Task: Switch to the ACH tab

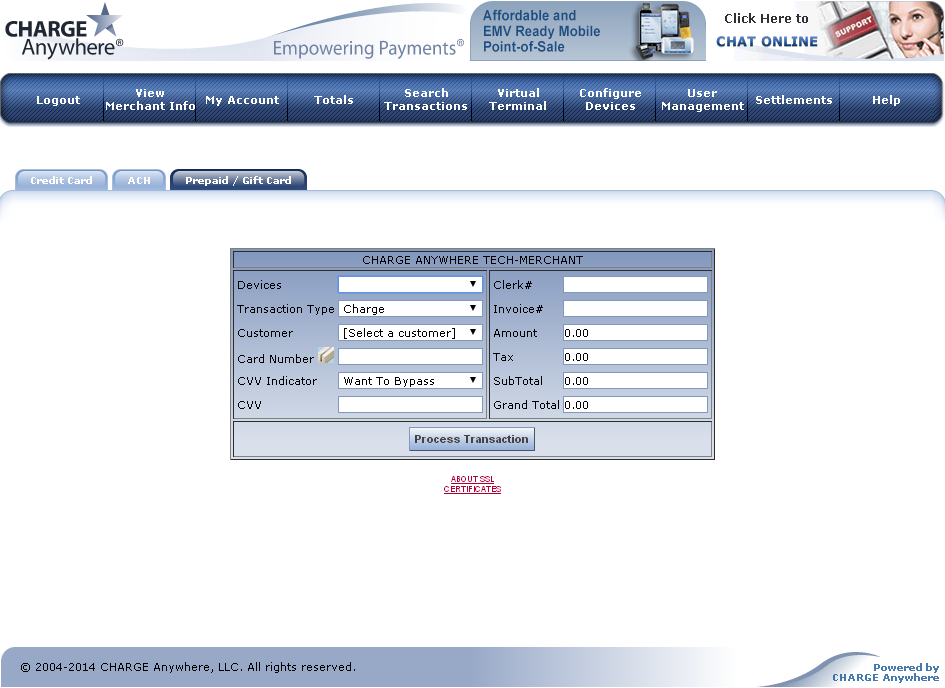Action: (138, 181)
